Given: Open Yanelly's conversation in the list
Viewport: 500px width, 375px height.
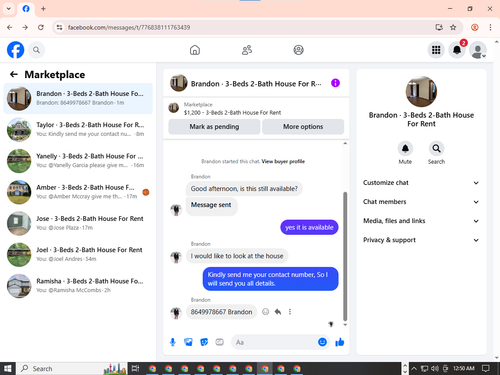Looking at the screenshot, I should tap(78, 161).
